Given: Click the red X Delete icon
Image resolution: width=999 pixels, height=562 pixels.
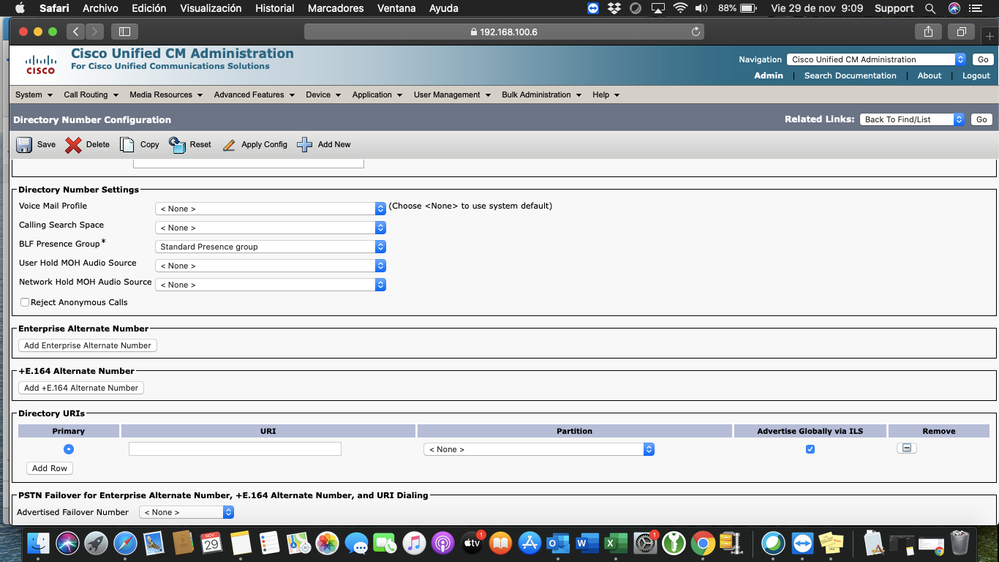Looking at the screenshot, I should pos(73,145).
